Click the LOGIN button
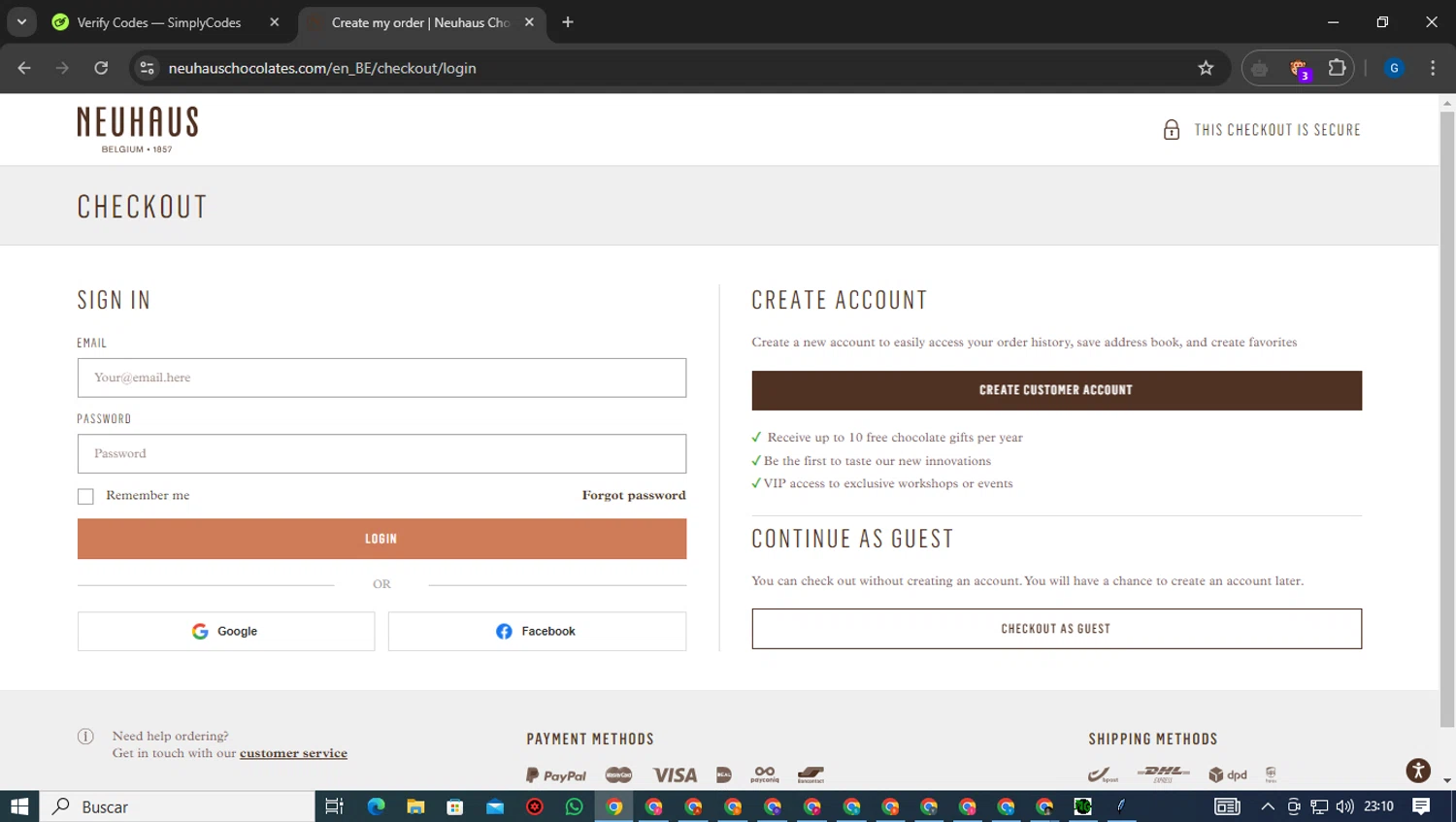Viewport: 1456px width, 822px height. click(381, 539)
